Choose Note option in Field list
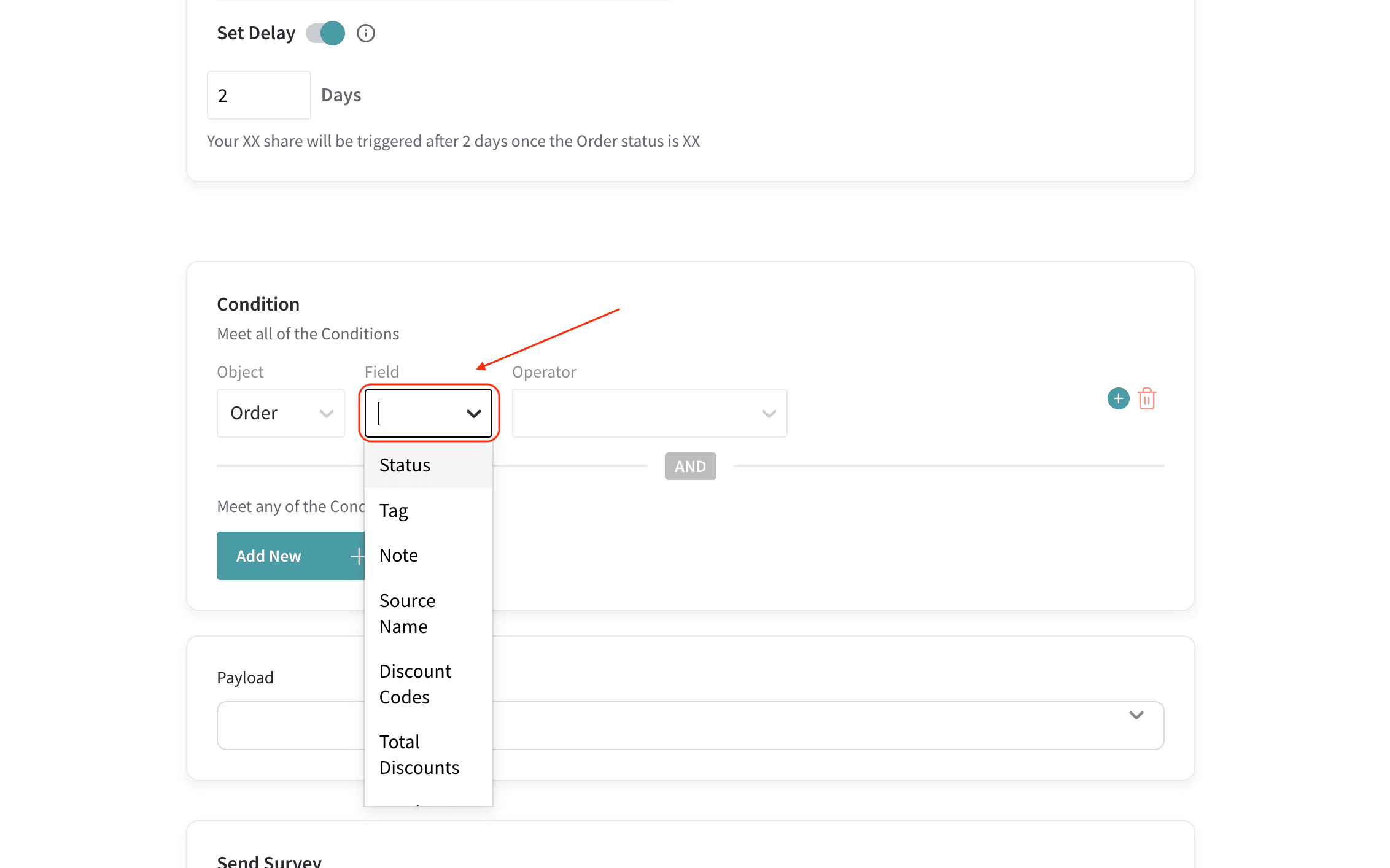 398,556
